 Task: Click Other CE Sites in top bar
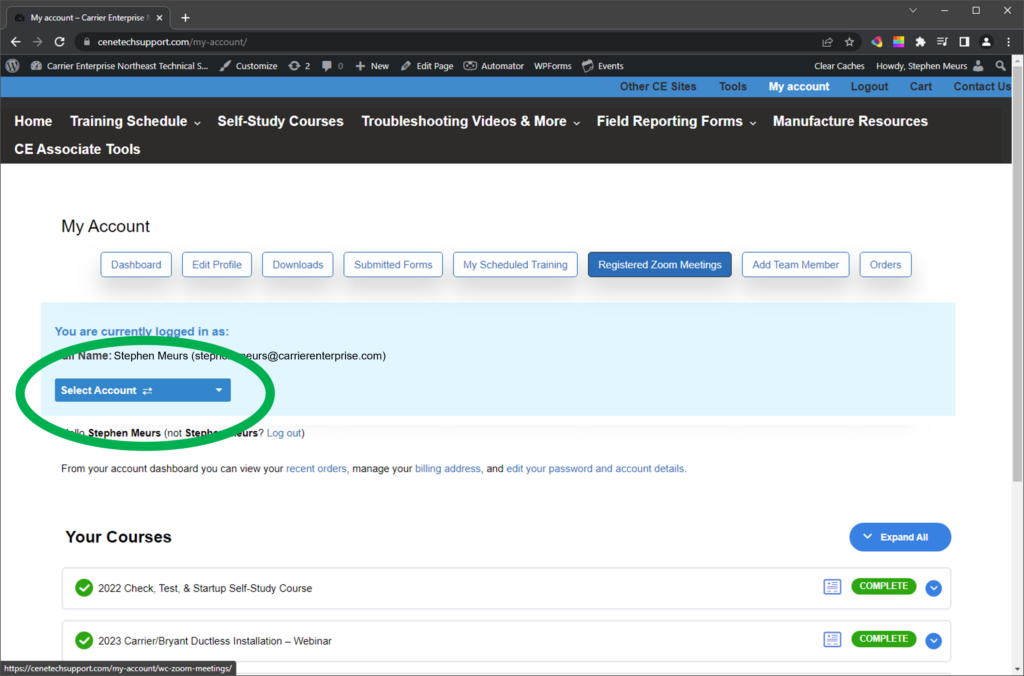[x=658, y=87]
